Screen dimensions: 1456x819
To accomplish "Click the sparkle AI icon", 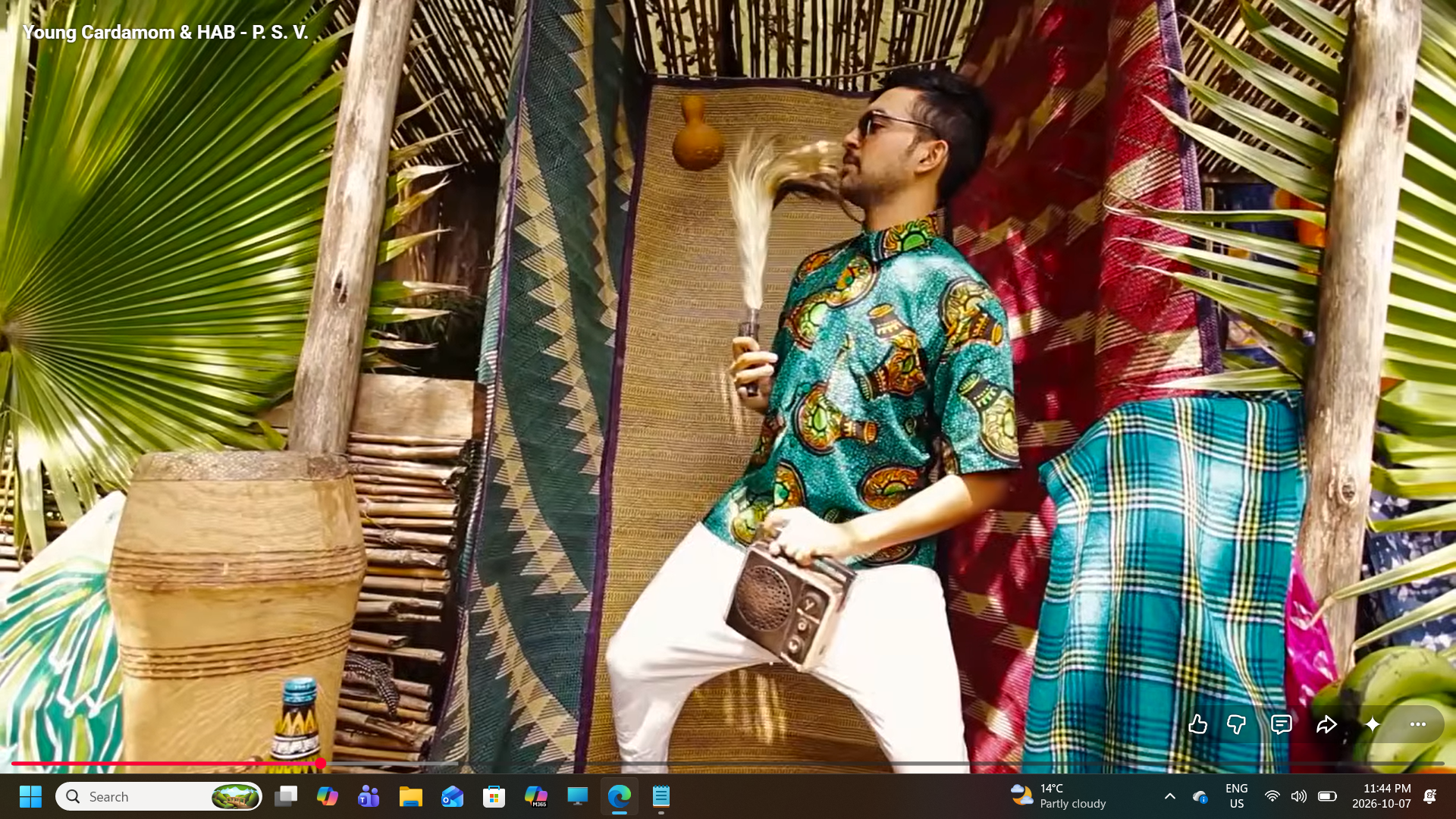I will tap(1373, 725).
